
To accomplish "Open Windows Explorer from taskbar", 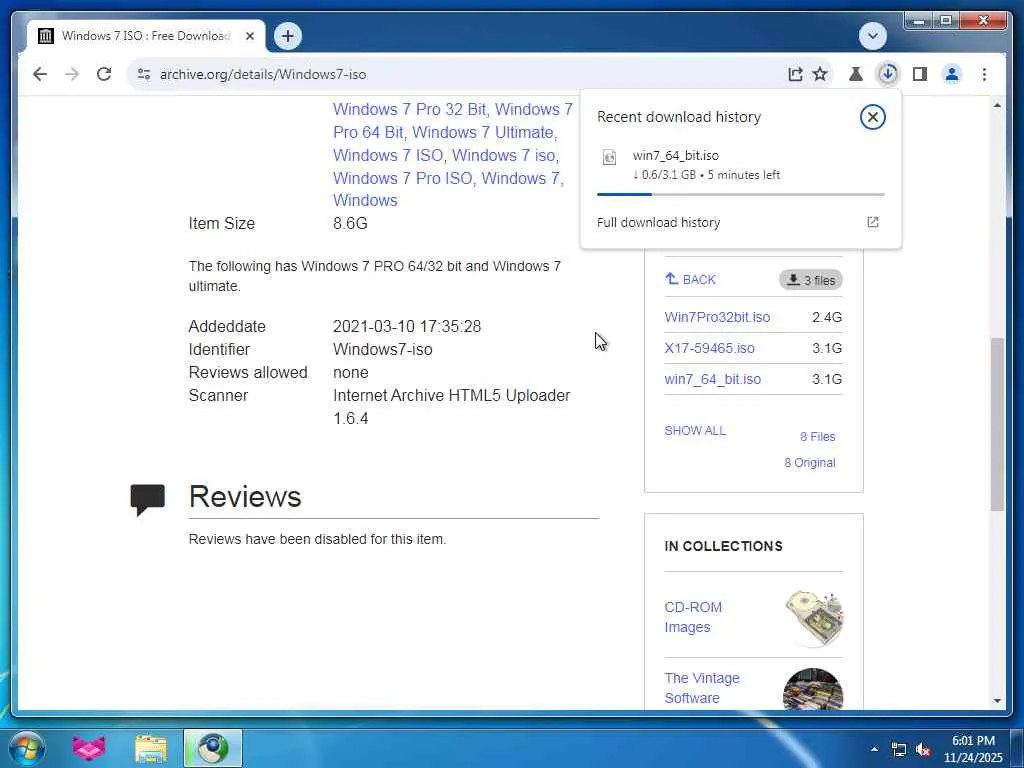I will pos(151,748).
